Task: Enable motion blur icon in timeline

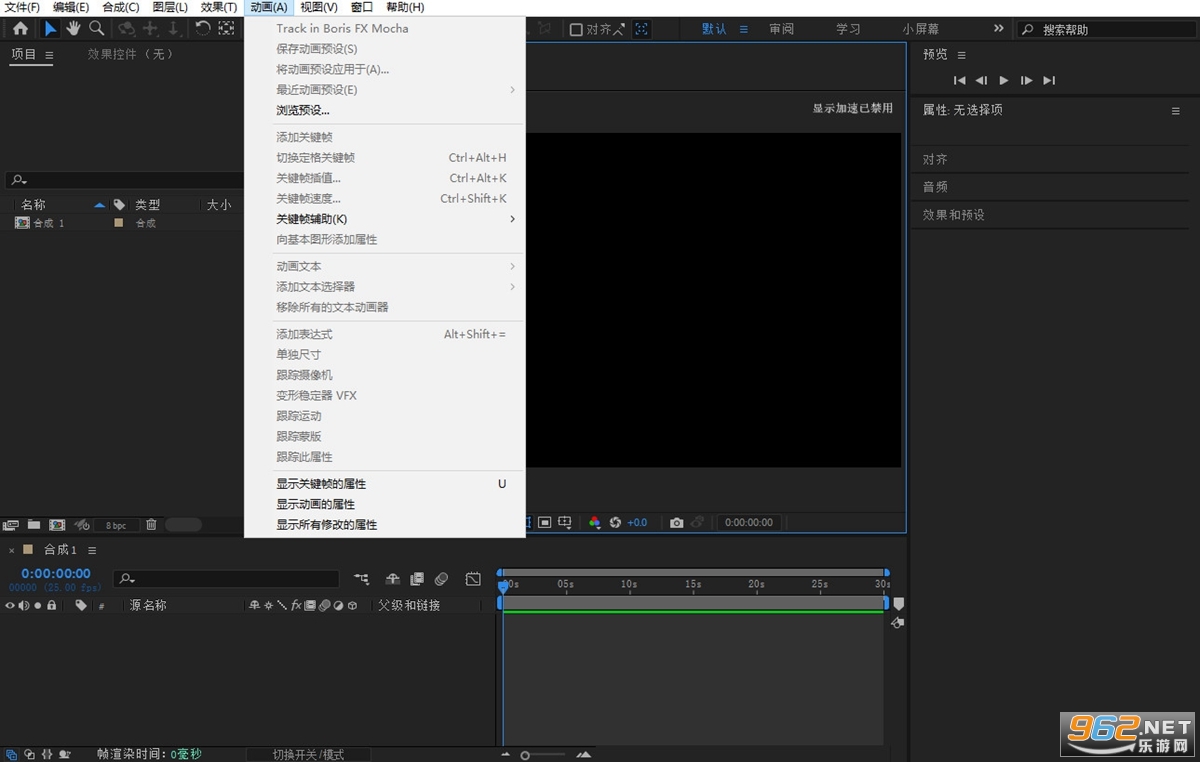Action: pyautogui.click(x=441, y=579)
